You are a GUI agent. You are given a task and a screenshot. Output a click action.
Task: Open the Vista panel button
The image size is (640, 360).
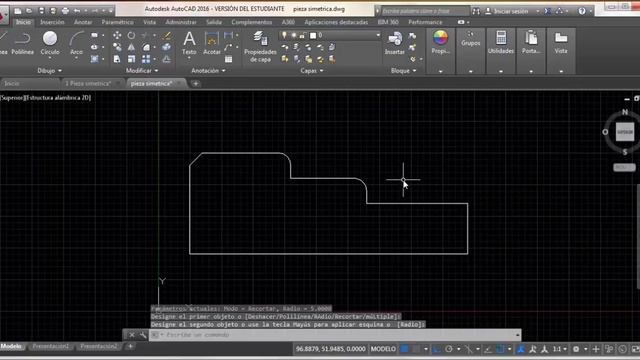(561, 43)
